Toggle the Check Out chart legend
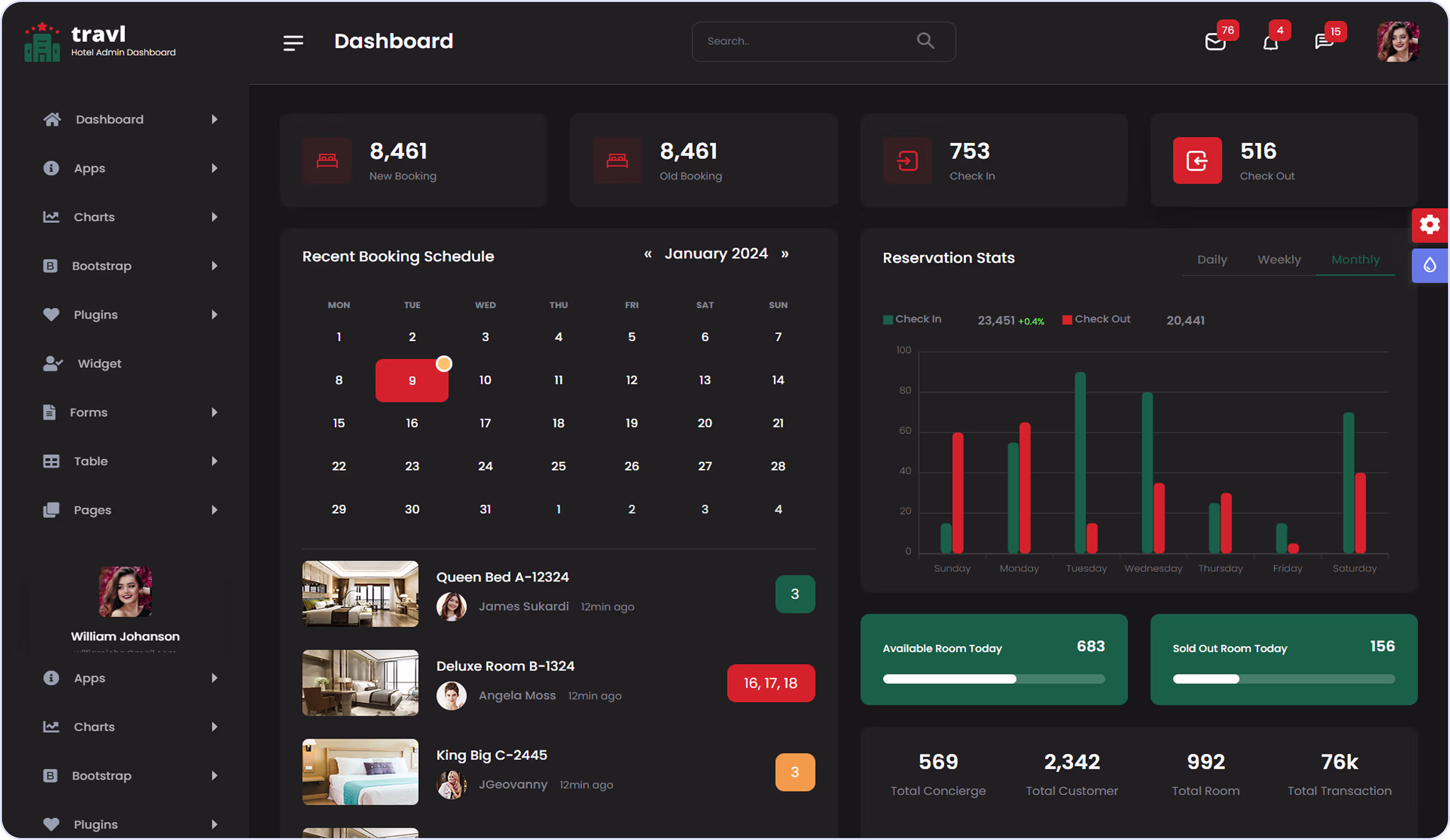Viewport: 1450px width, 840px height. click(x=1096, y=319)
